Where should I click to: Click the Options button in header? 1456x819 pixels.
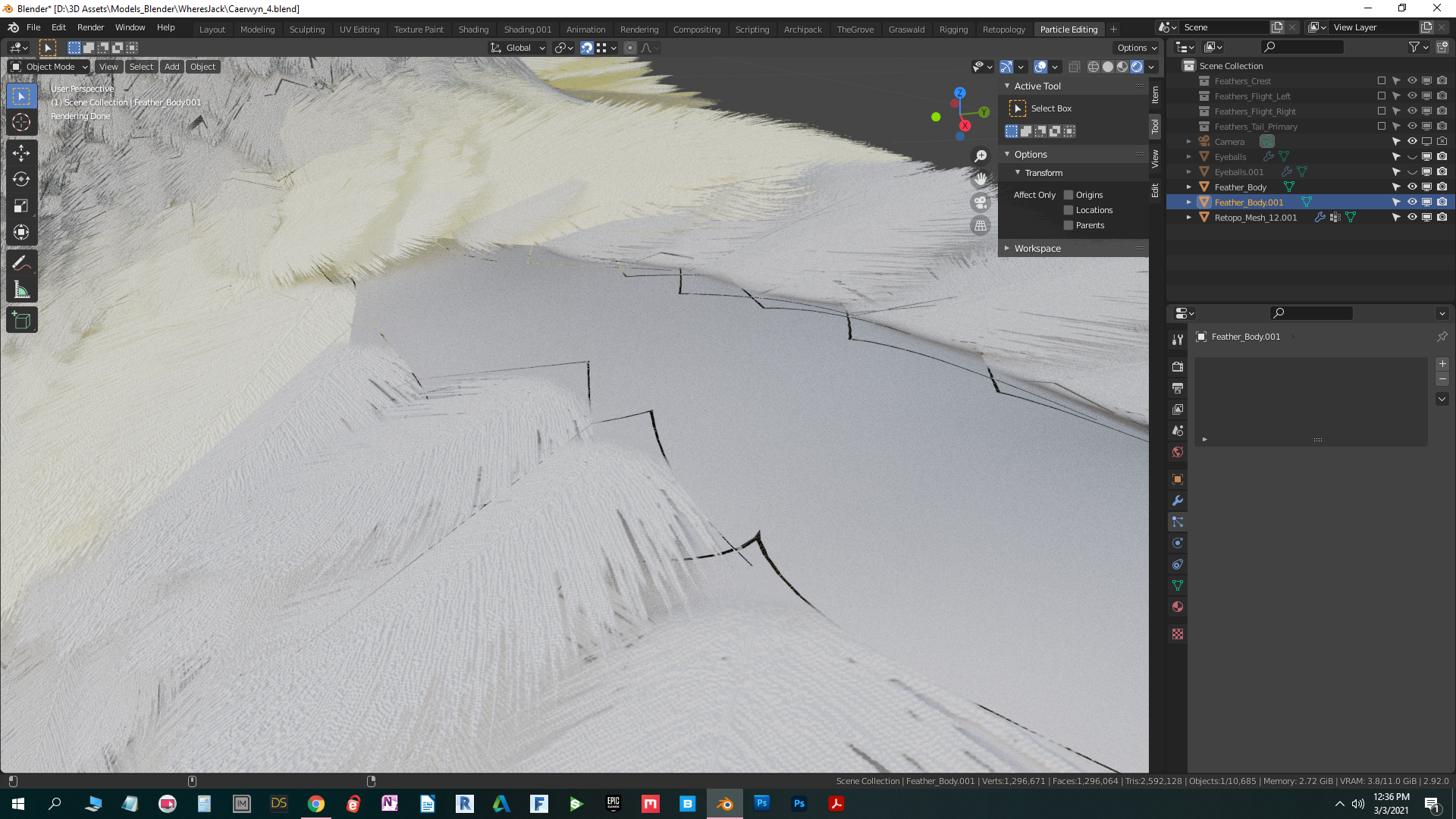[1137, 48]
